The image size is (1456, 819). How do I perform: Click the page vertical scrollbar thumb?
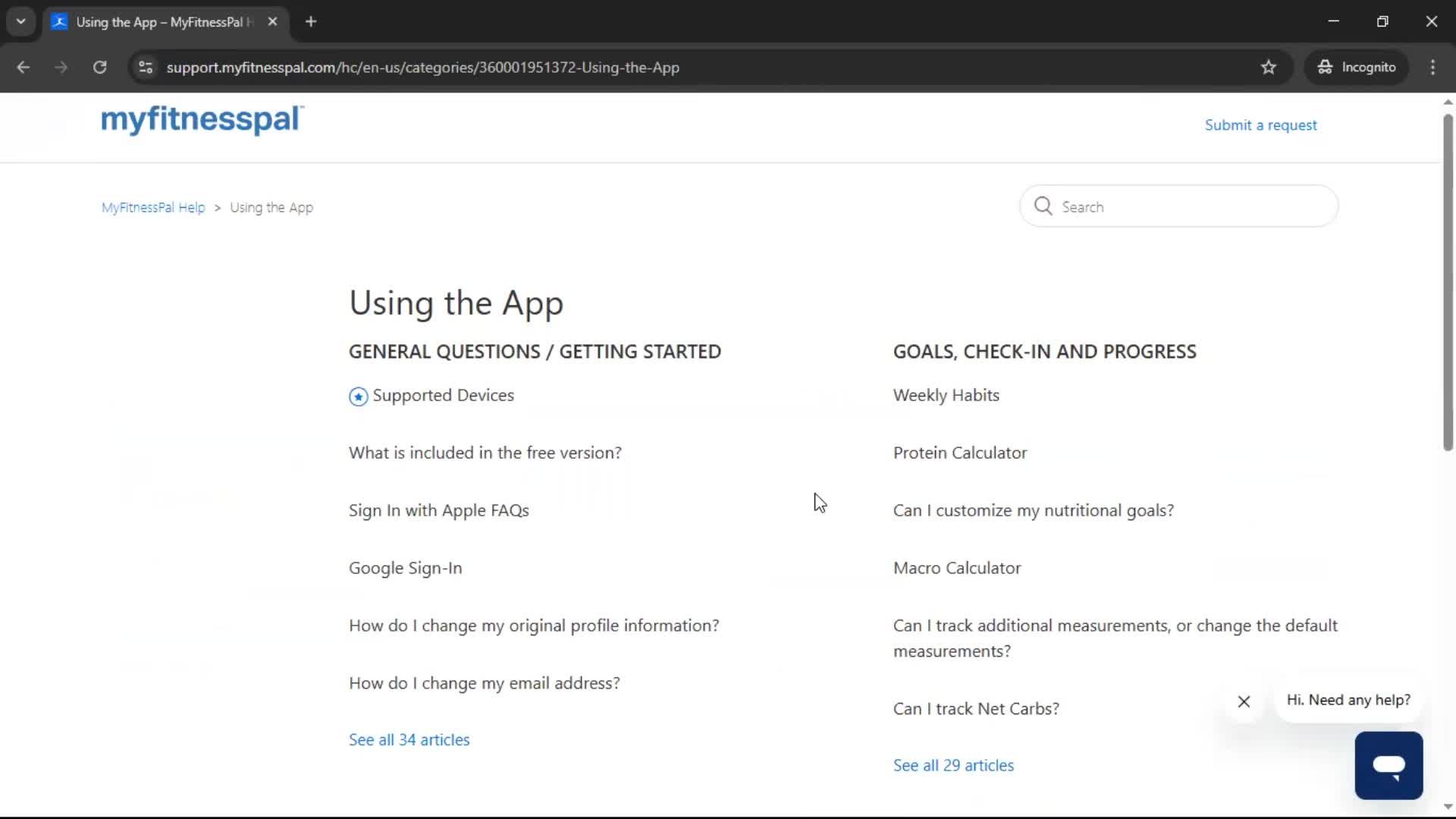point(1448,282)
